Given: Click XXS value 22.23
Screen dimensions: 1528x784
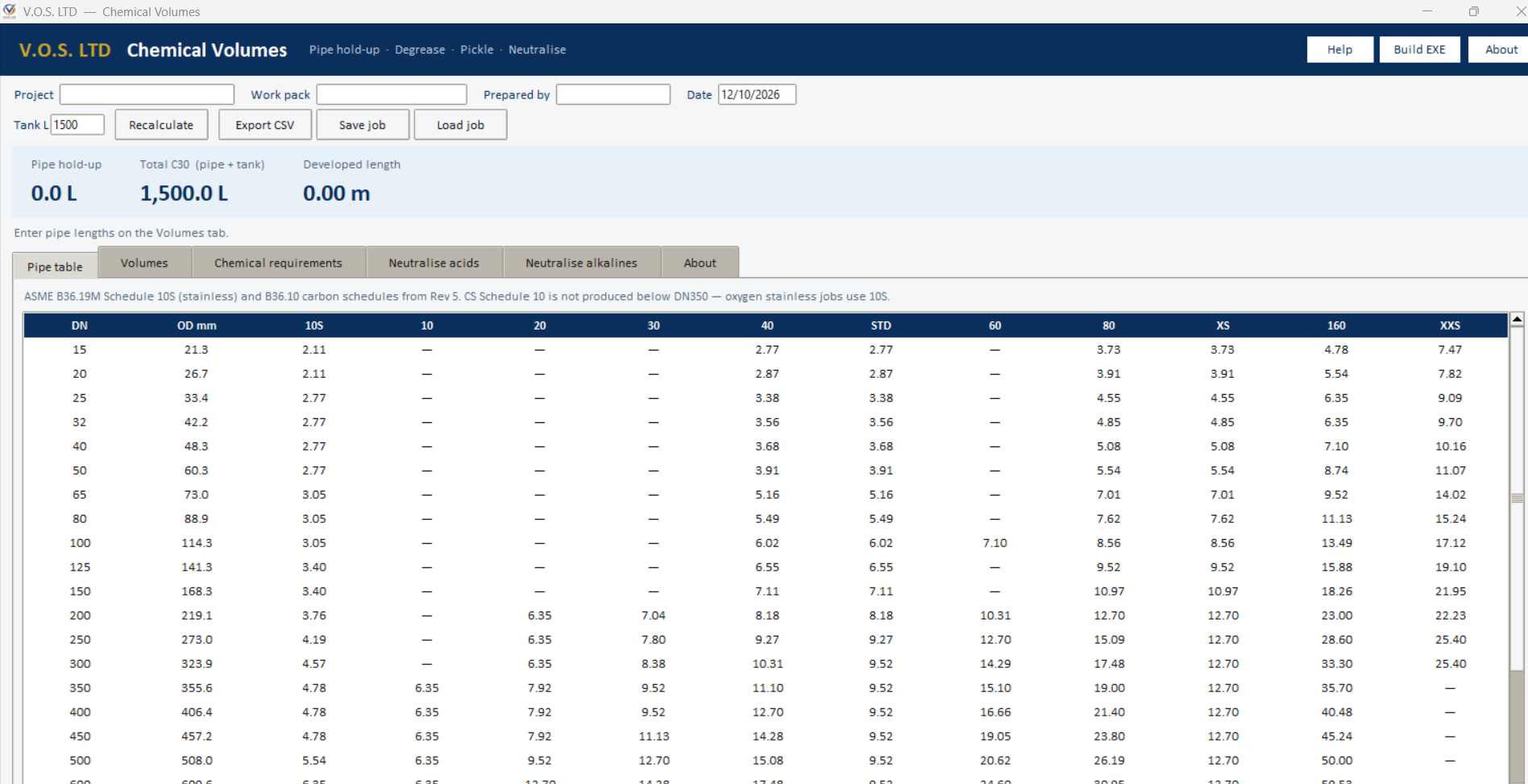Looking at the screenshot, I should point(1451,616).
